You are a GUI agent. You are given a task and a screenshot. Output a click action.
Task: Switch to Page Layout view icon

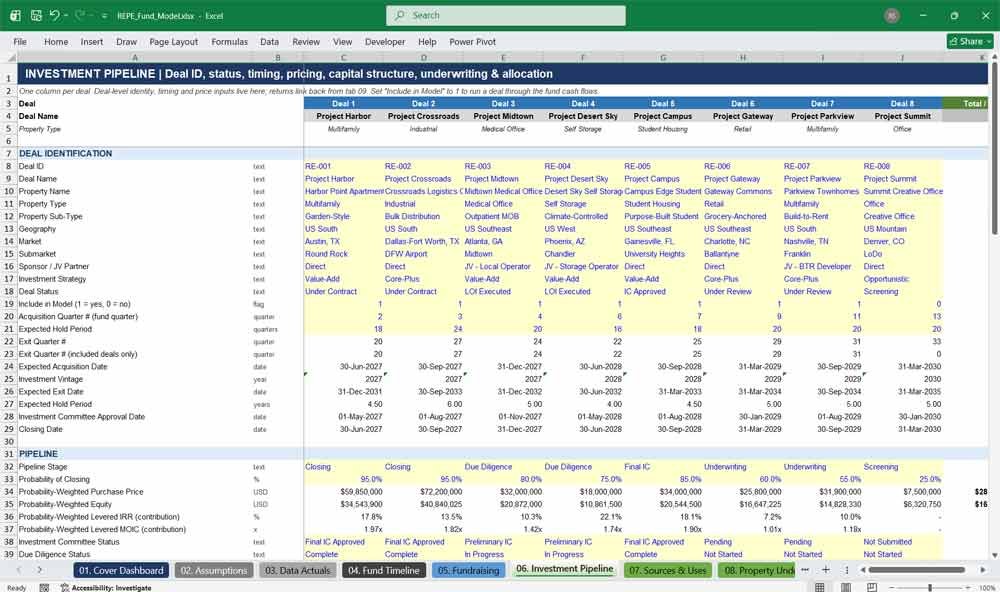845,587
